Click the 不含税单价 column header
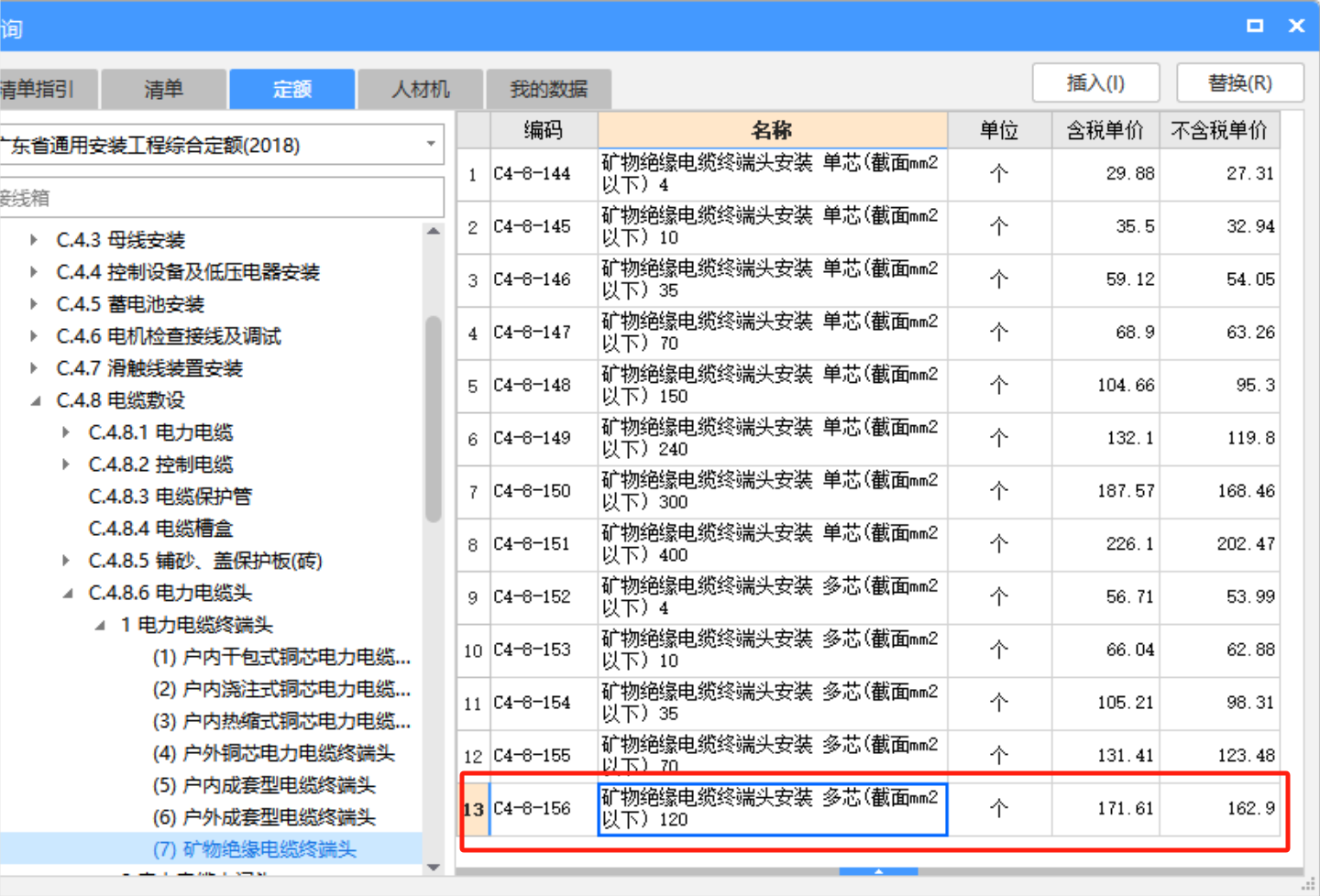1320x896 pixels. pyautogui.click(x=1219, y=130)
